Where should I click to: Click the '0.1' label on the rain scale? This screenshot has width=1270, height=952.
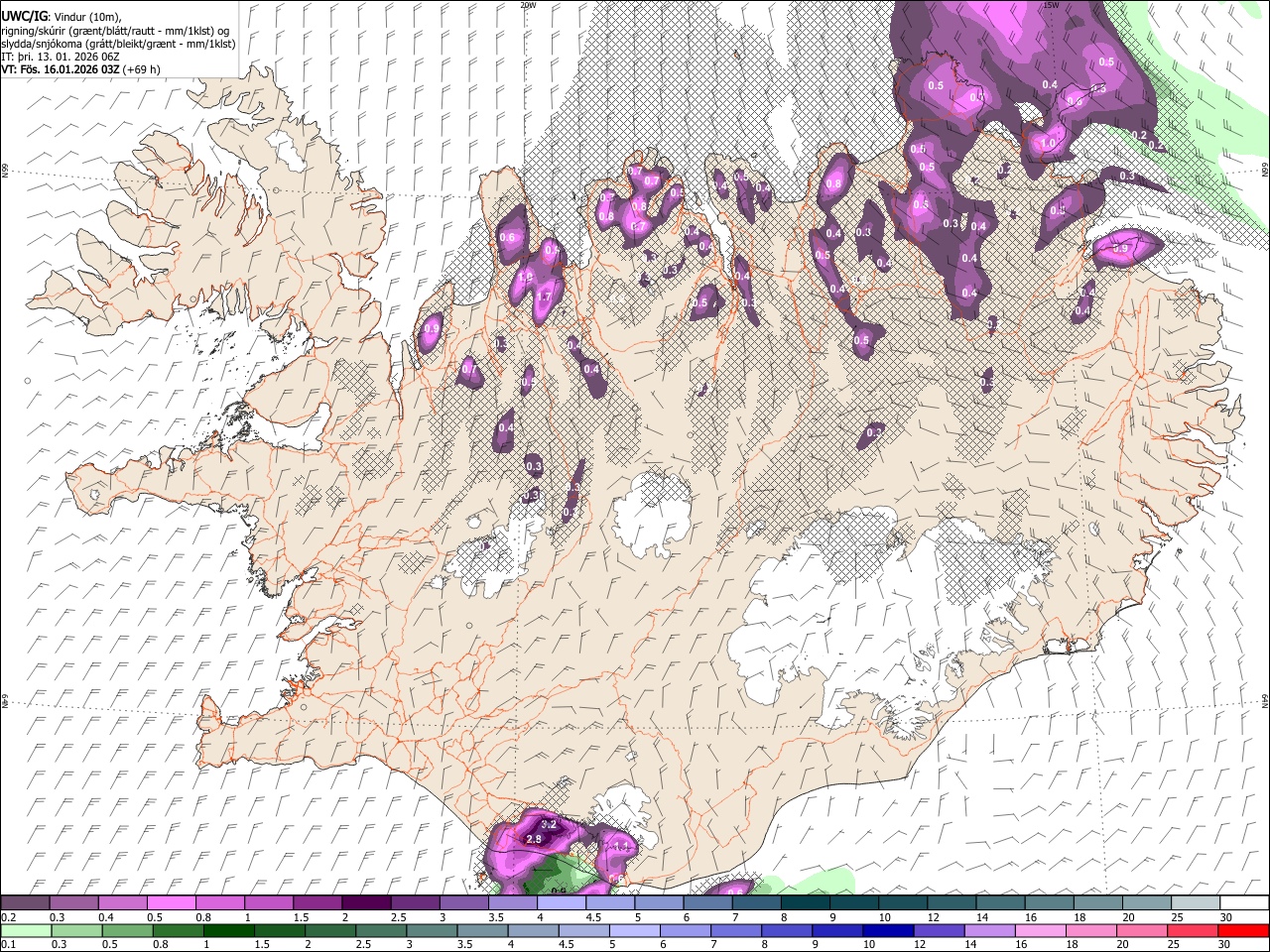point(9,944)
